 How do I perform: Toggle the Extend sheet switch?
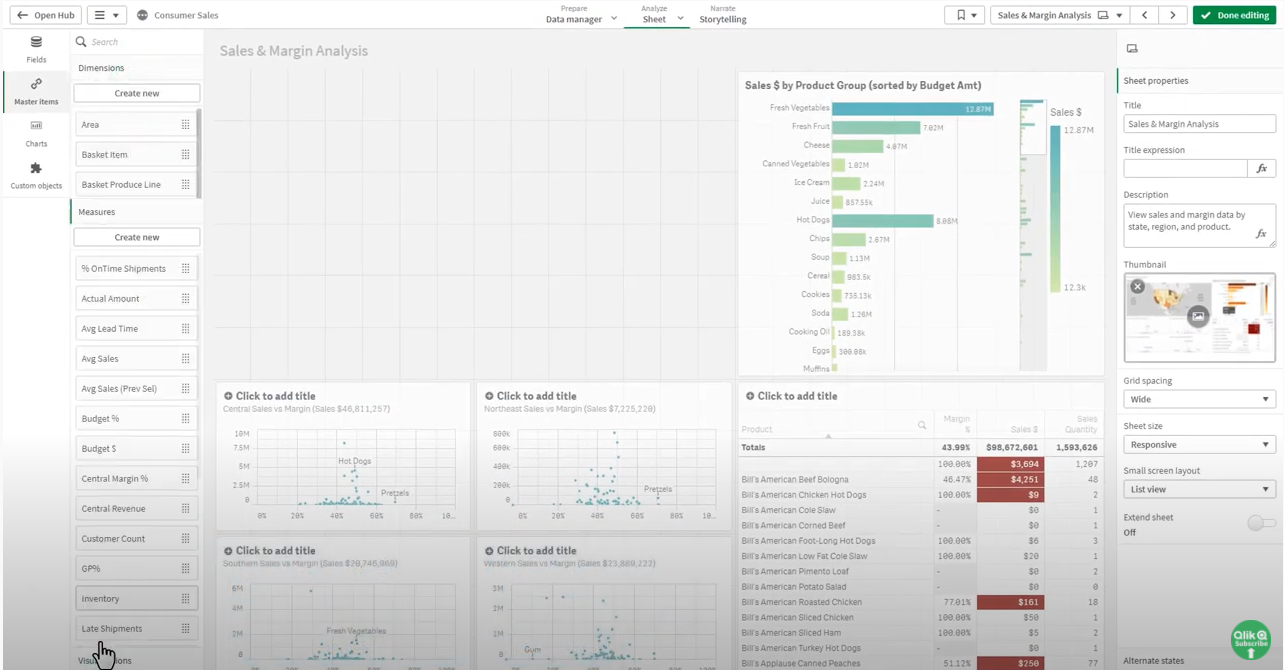1260,523
